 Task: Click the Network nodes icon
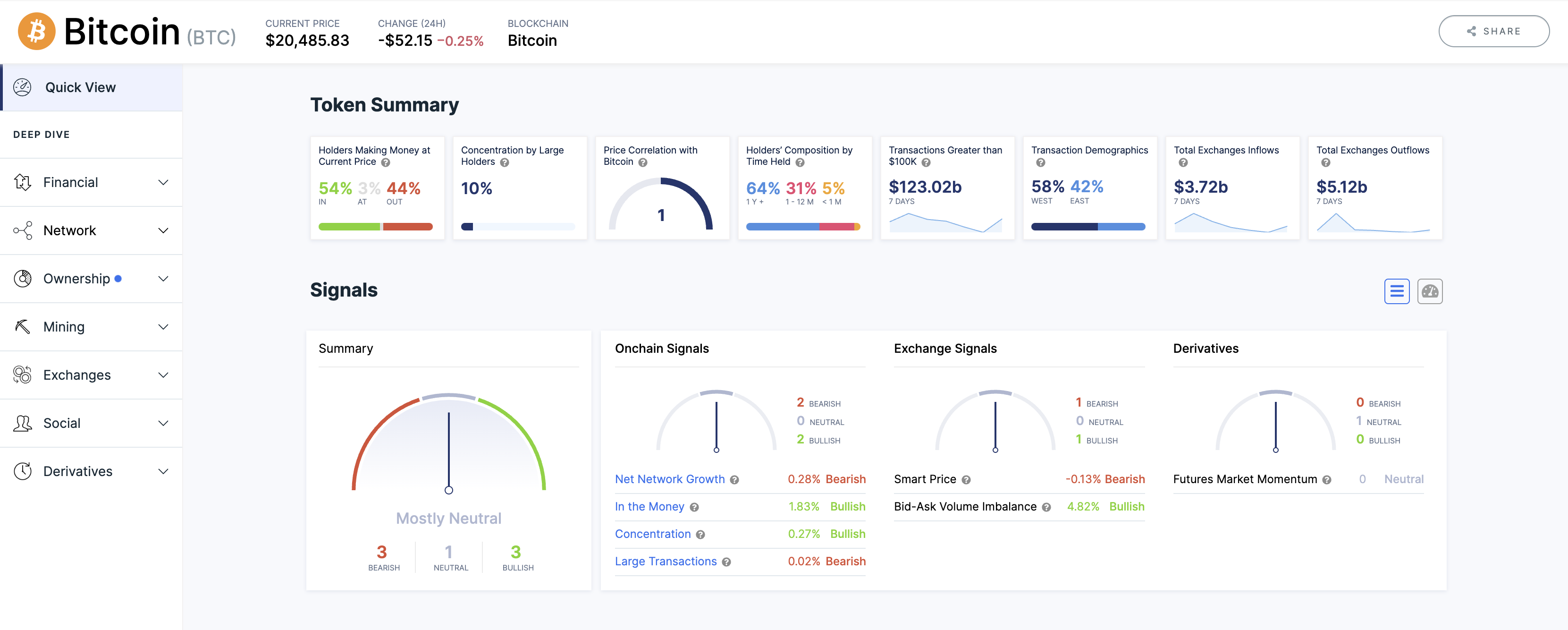pos(23,230)
